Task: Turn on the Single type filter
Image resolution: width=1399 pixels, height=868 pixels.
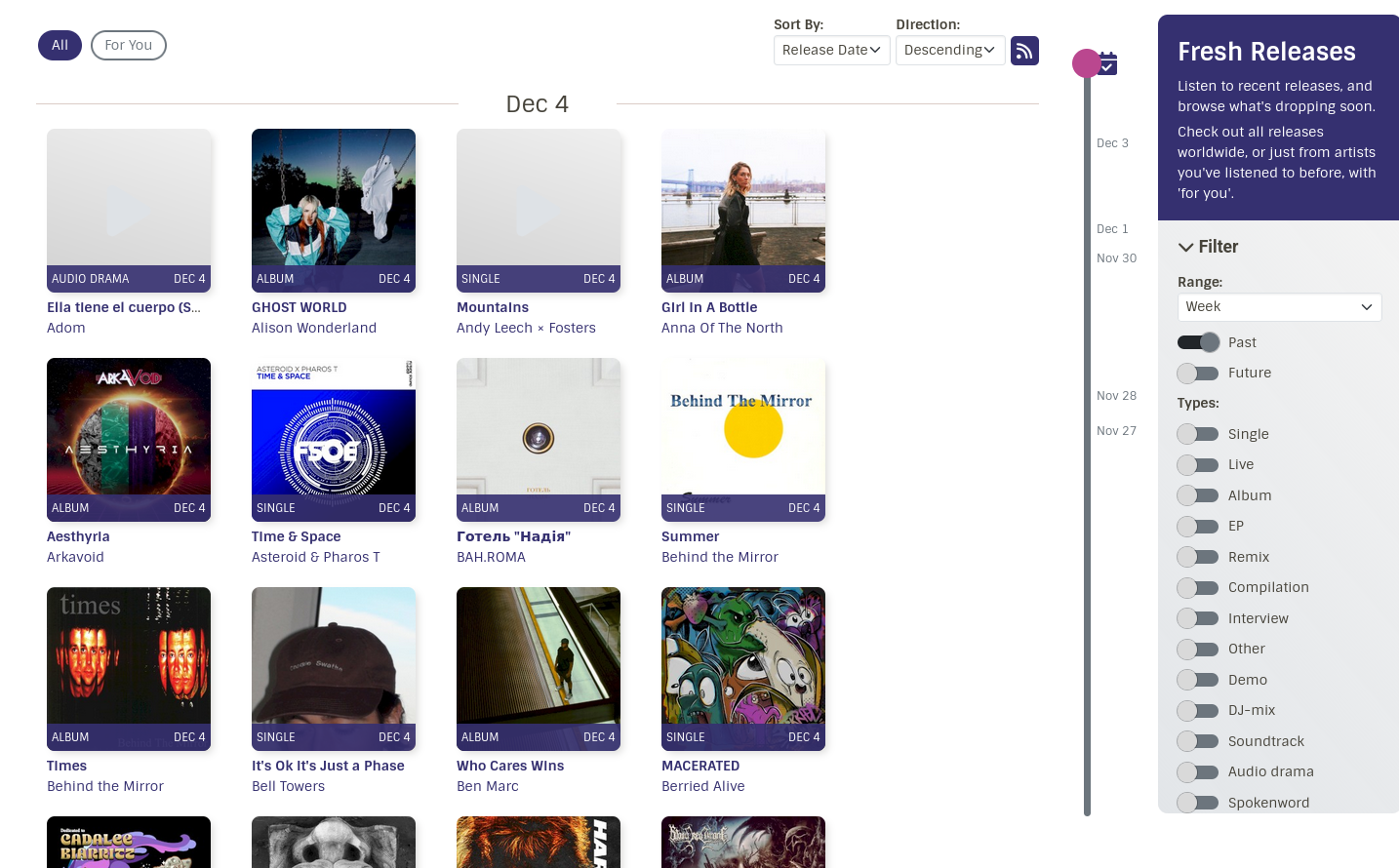Action: pyautogui.click(x=1198, y=434)
